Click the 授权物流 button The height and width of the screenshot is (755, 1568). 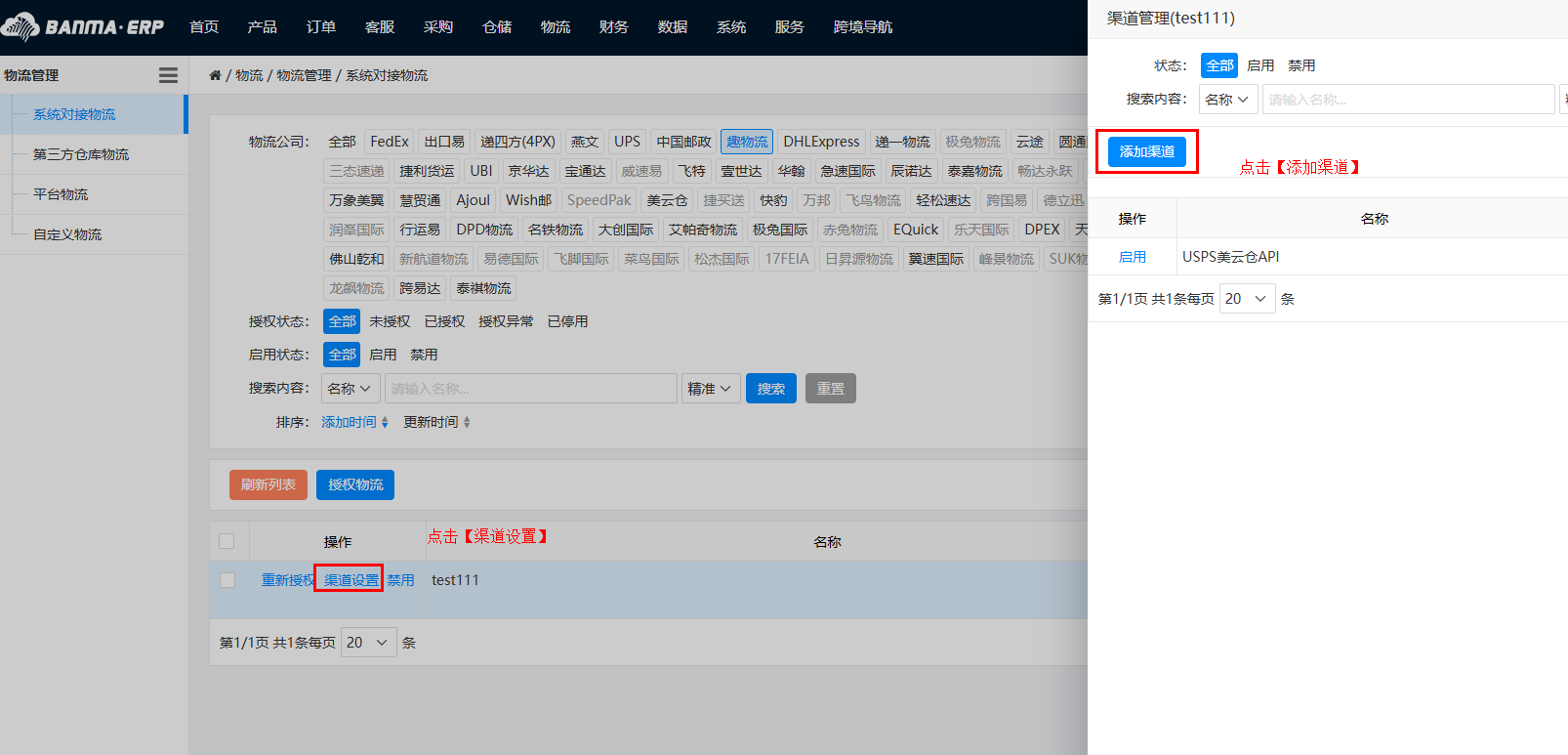coord(355,484)
